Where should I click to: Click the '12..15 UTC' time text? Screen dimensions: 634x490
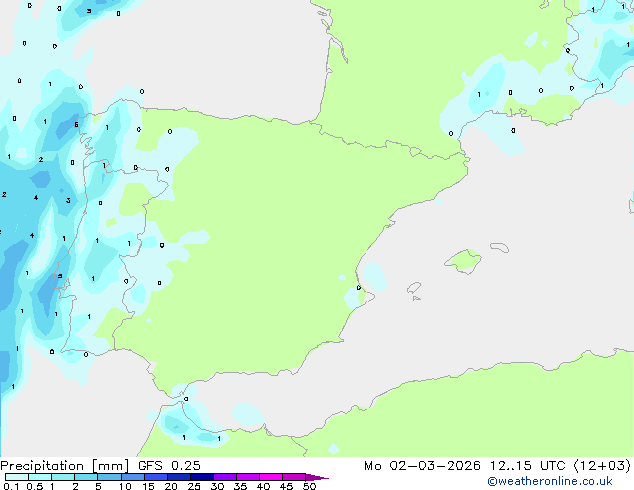[x=527, y=466]
